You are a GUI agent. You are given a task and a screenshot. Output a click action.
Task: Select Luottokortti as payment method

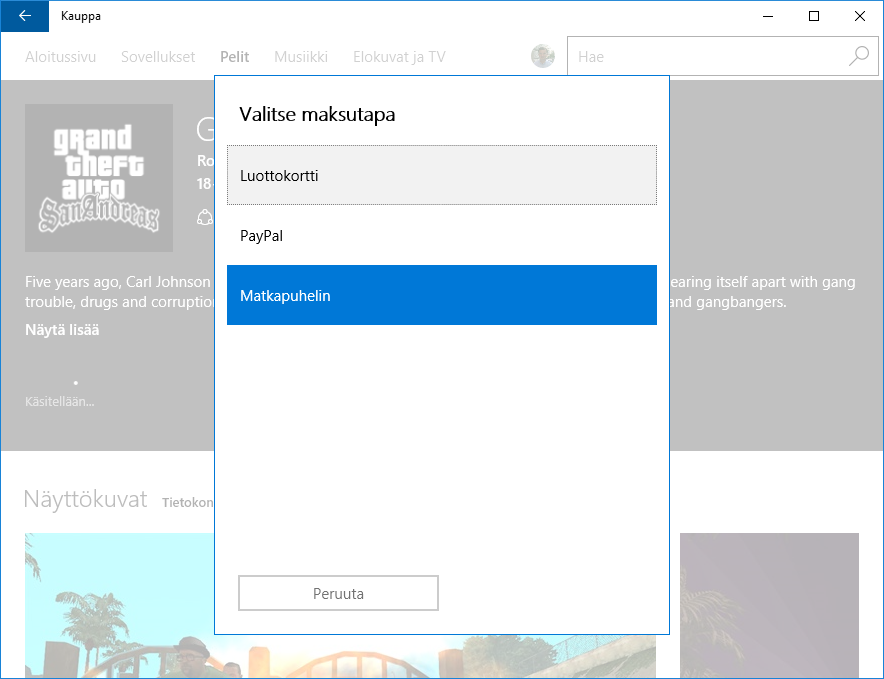[x=441, y=175]
